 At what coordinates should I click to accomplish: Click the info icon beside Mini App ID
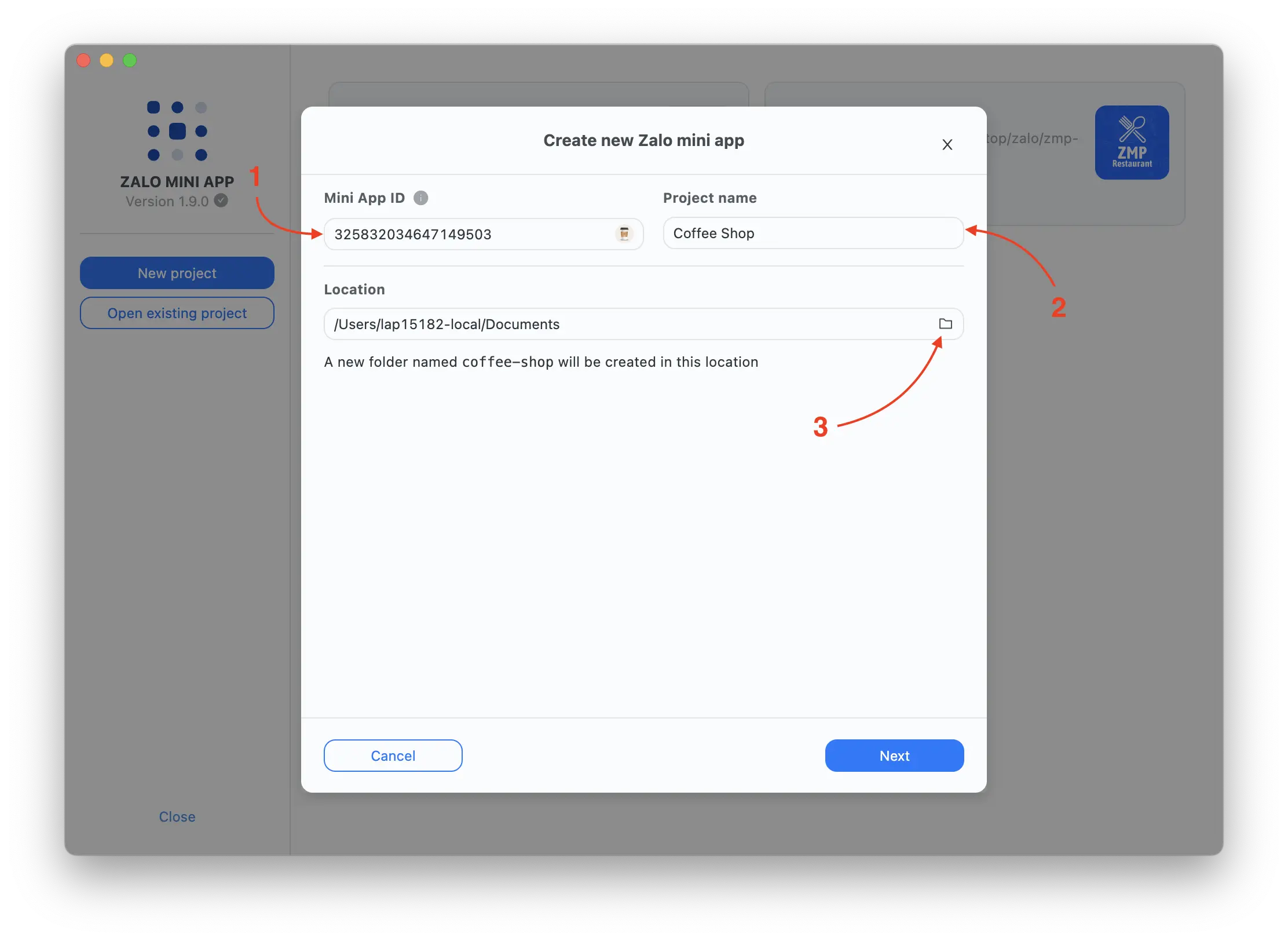point(421,198)
